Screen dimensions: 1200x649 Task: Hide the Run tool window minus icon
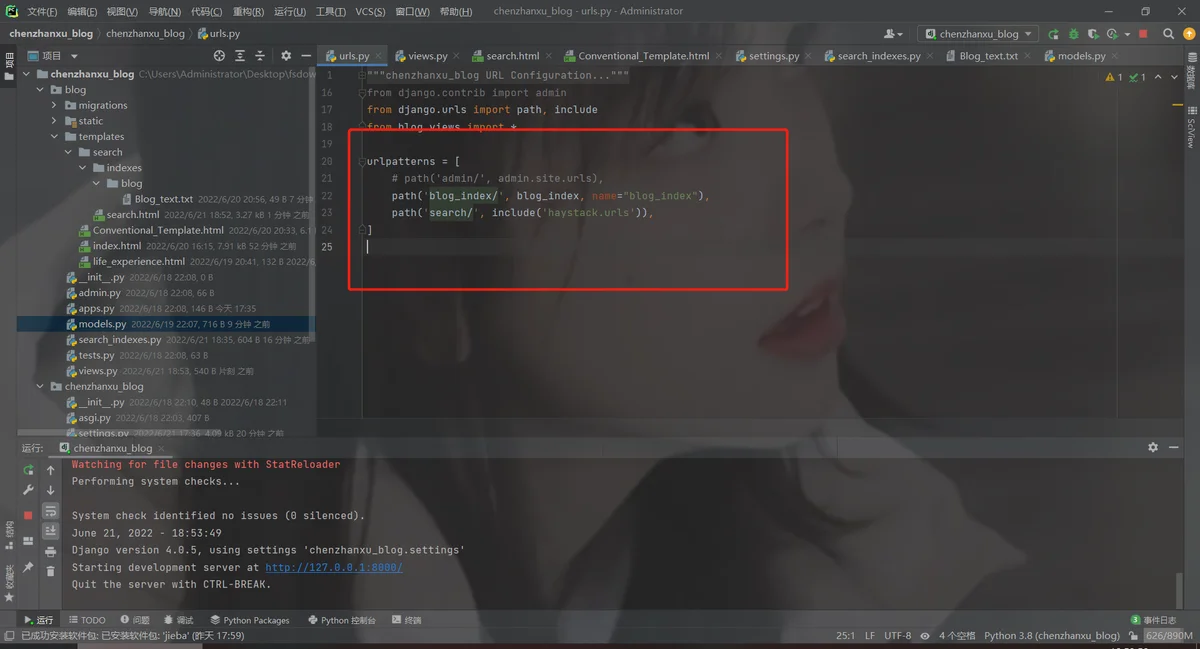tap(1173, 448)
